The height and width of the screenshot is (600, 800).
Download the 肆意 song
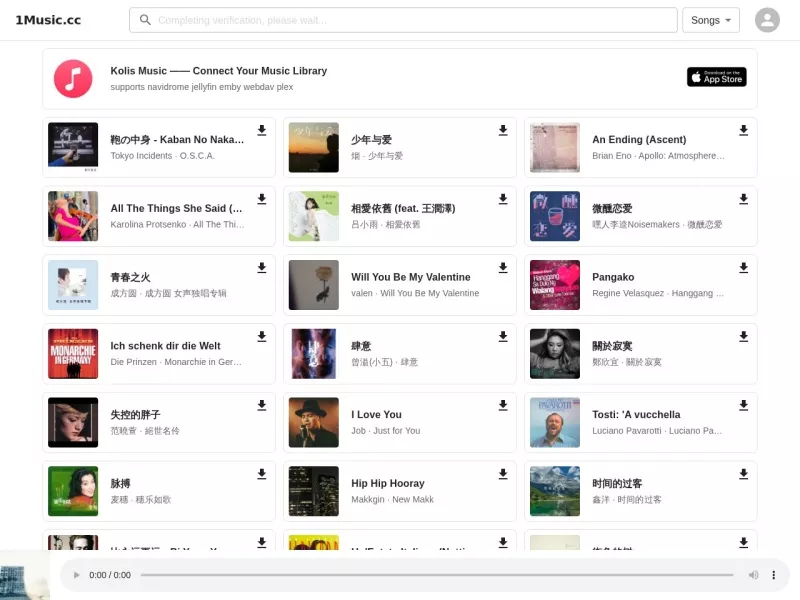pyautogui.click(x=503, y=337)
